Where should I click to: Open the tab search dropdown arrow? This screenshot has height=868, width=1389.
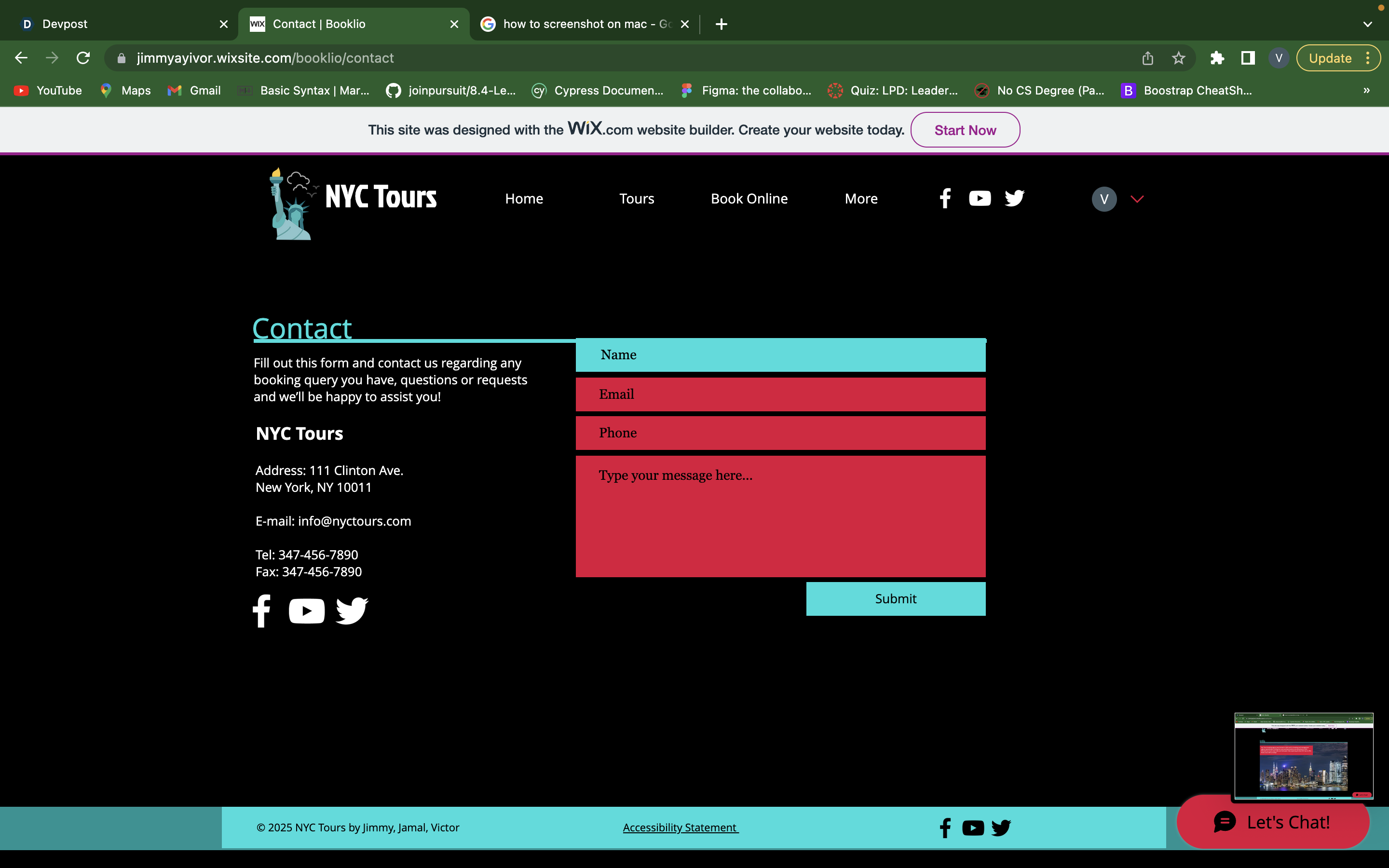(1367, 24)
